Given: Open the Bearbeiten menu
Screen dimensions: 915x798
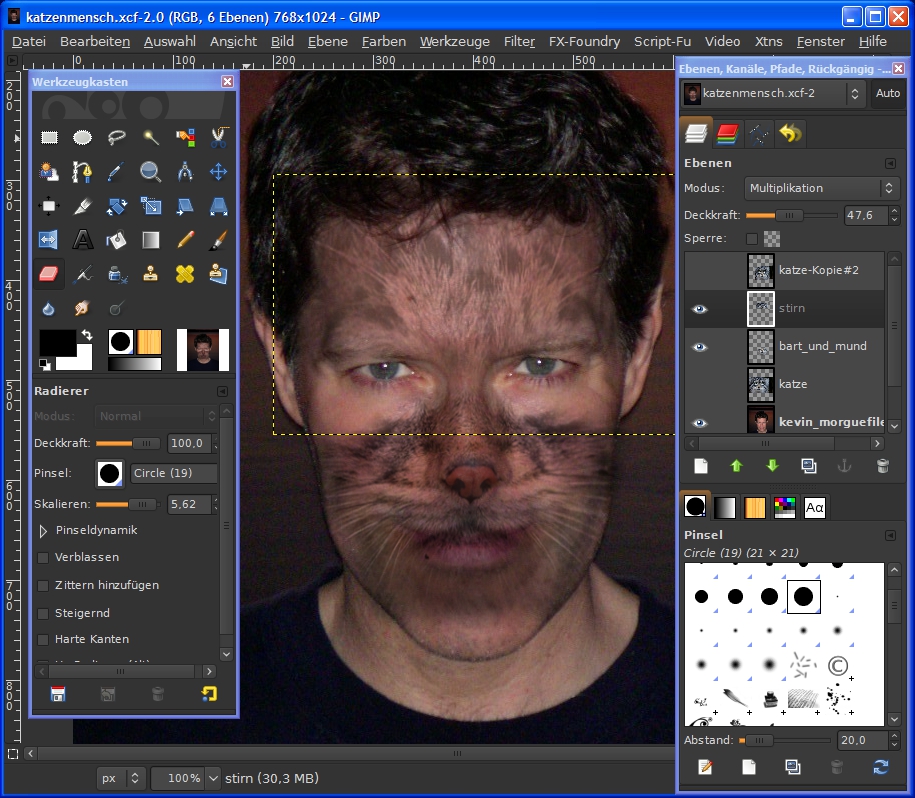Looking at the screenshot, I should coord(95,41).
